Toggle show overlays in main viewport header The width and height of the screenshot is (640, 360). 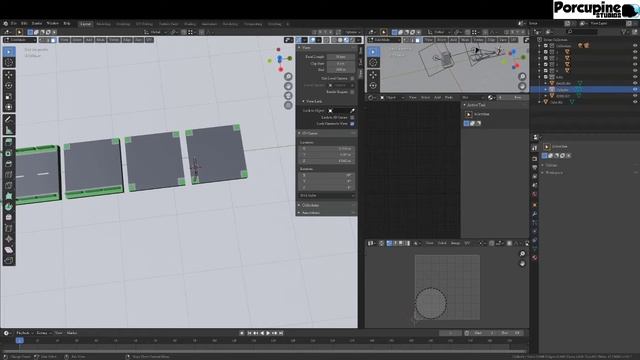[x=313, y=40]
